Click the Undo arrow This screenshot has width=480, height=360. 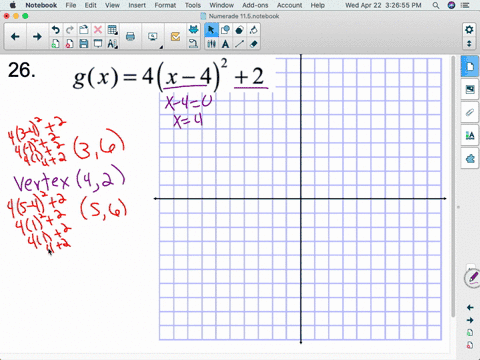pos(56,30)
